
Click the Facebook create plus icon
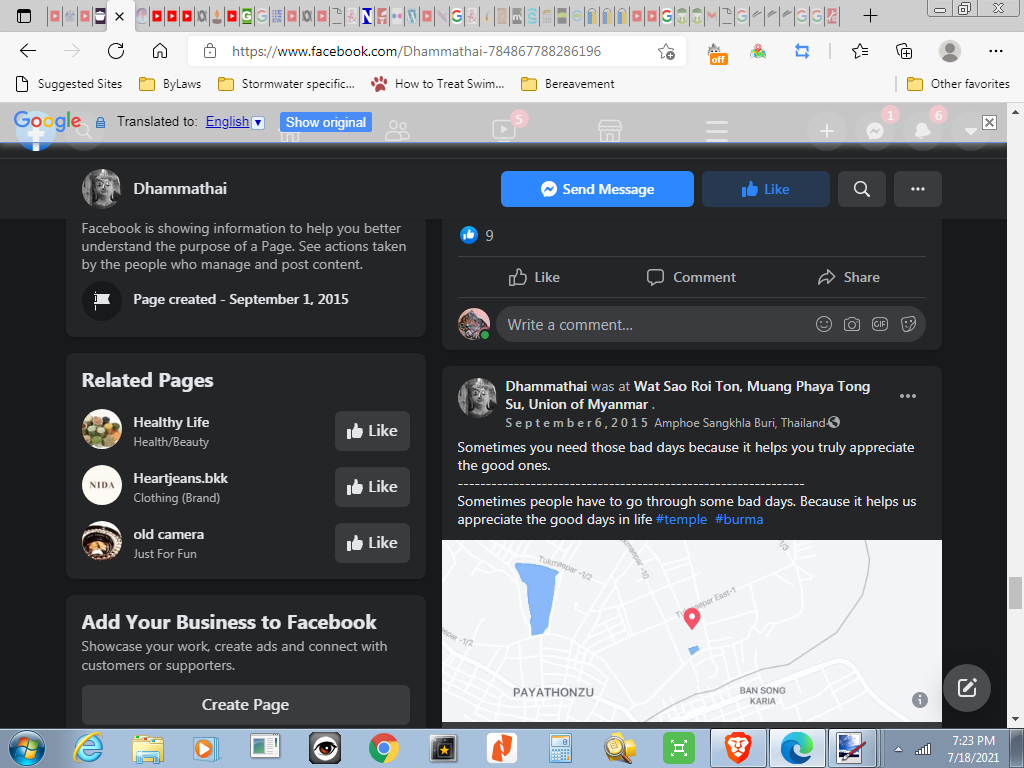point(827,131)
